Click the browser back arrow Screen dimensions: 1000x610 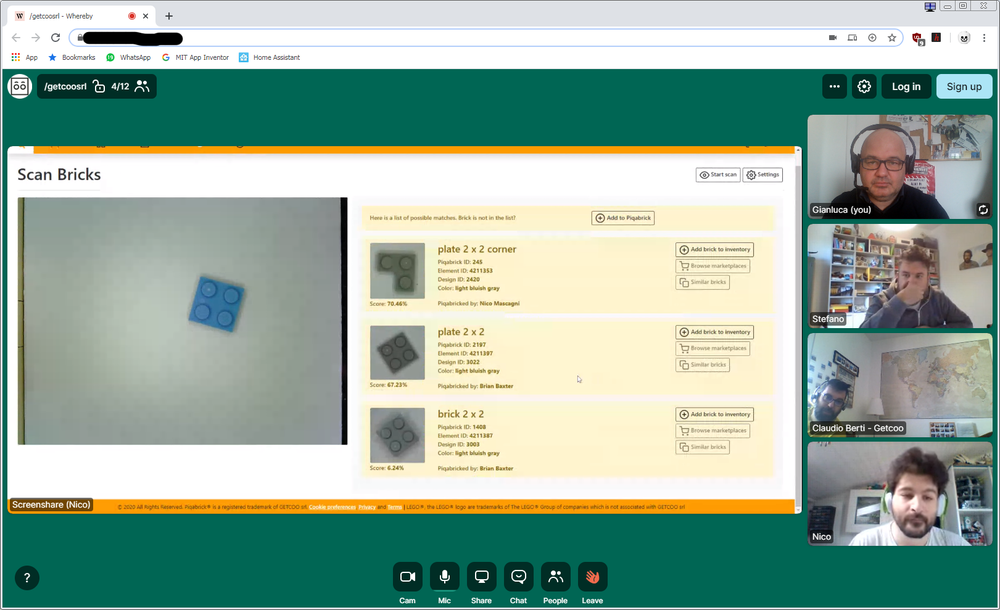tap(16, 38)
